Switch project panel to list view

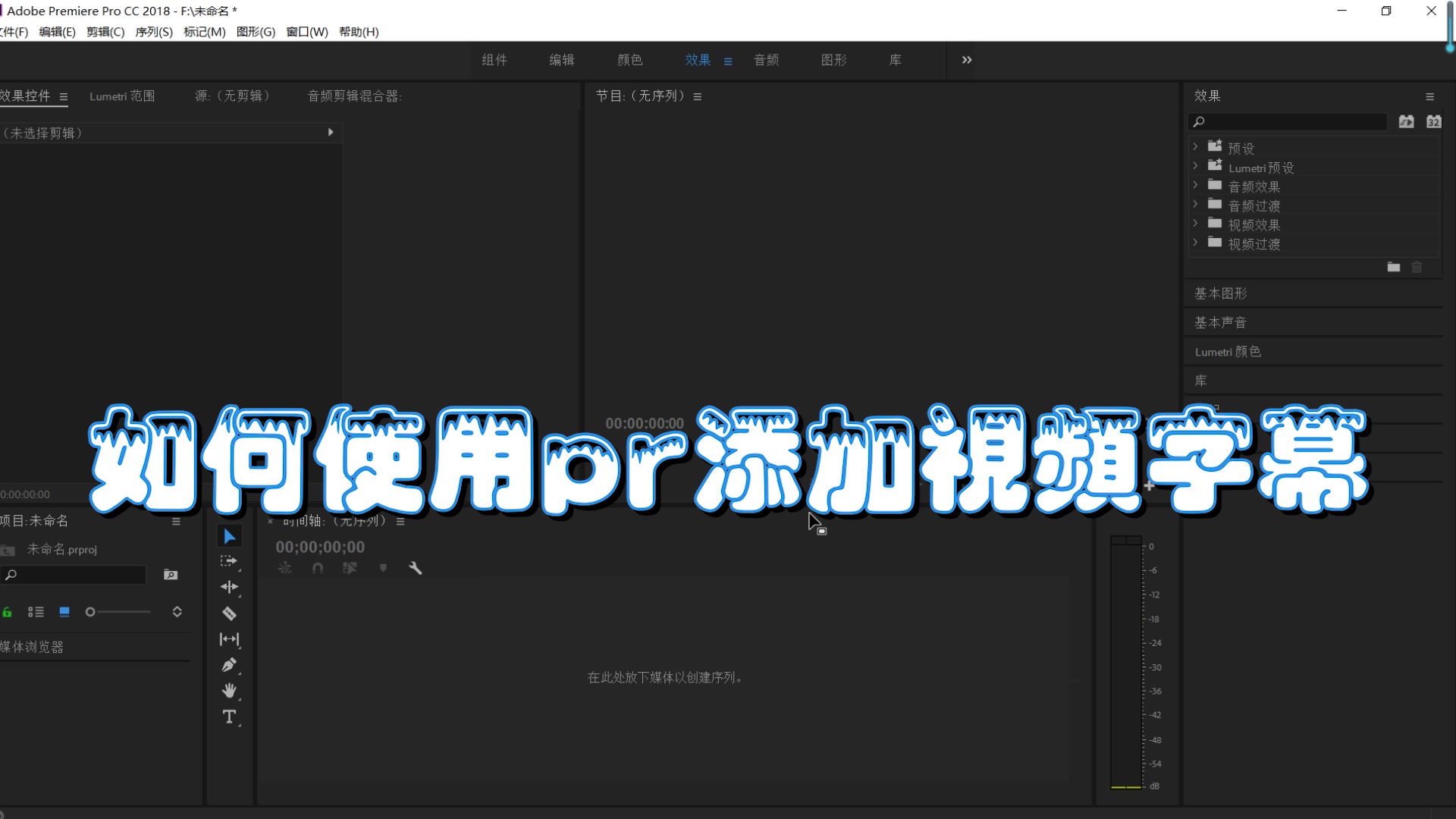pos(36,611)
